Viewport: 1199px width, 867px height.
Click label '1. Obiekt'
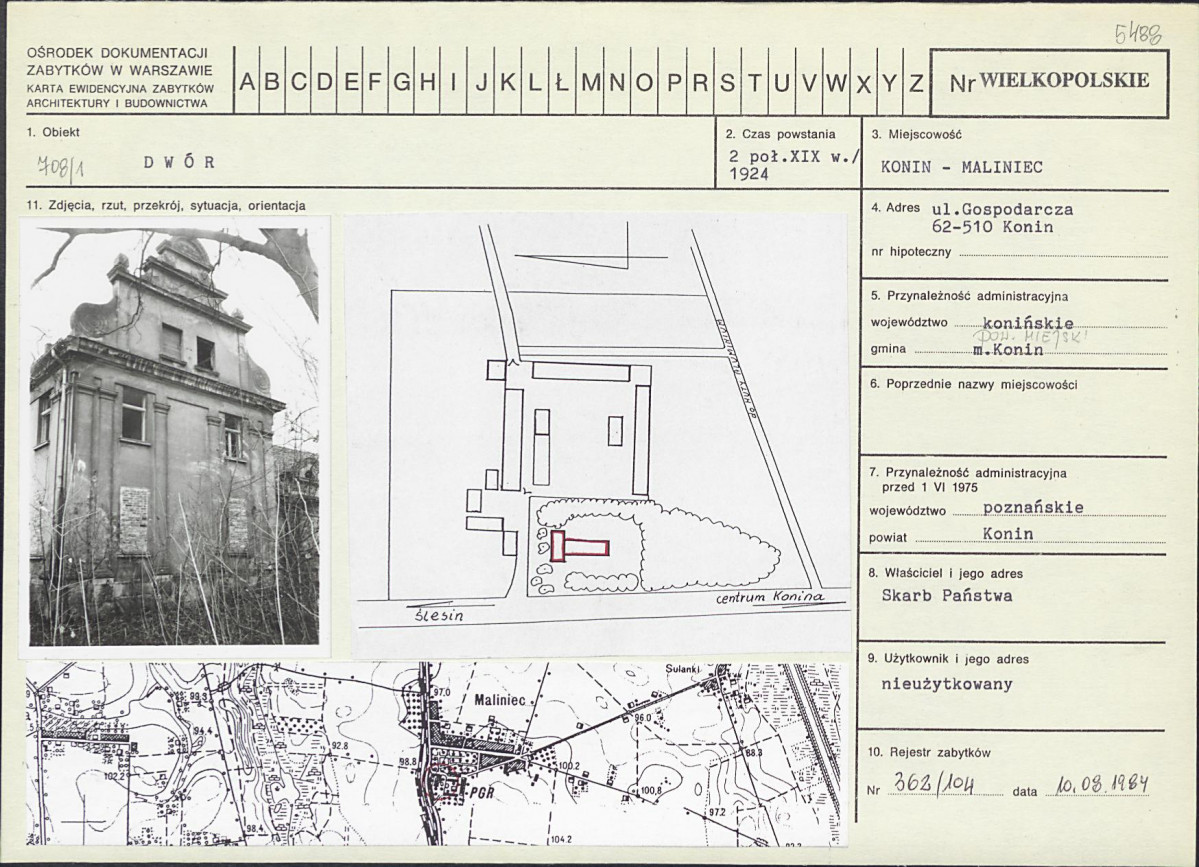click(x=53, y=132)
